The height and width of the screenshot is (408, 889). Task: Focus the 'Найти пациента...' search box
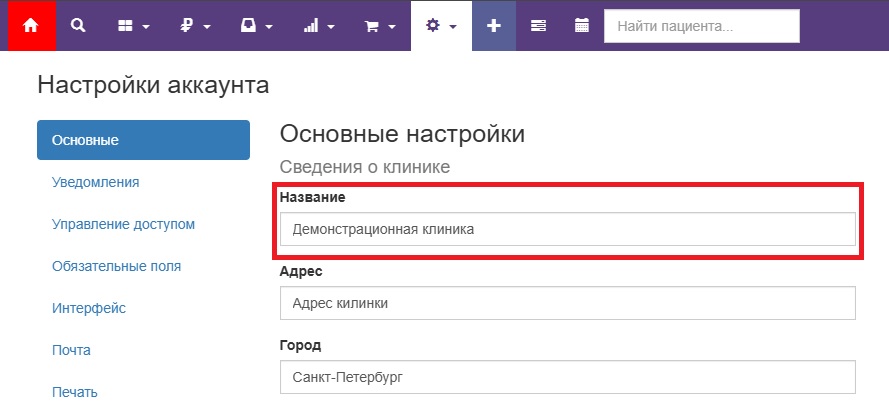point(701,26)
